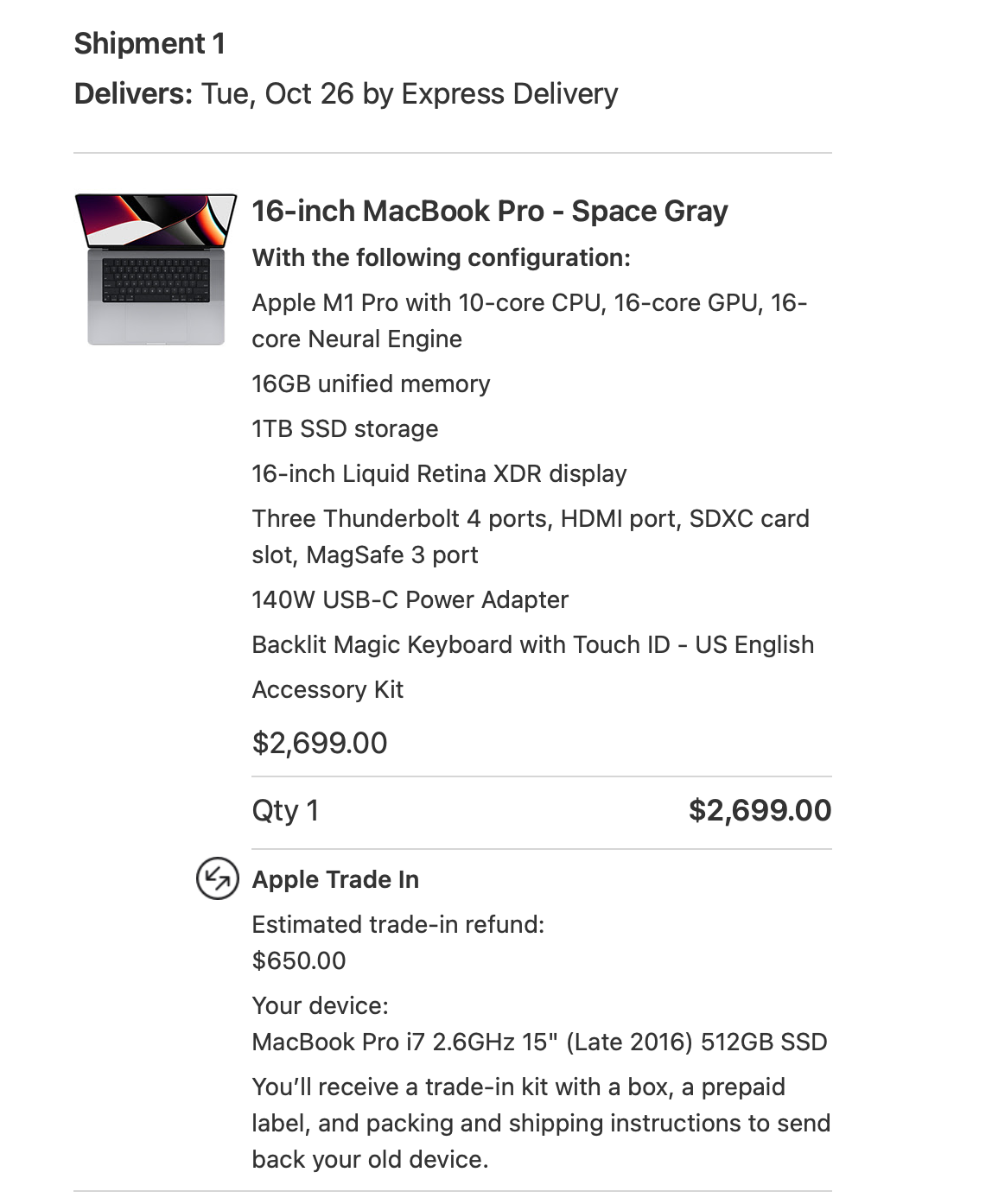Click the Backlit Magic Keyboard configuration line
Image resolution: width=992 pixels, height=1204 pixels.
(x=533, y=644)
